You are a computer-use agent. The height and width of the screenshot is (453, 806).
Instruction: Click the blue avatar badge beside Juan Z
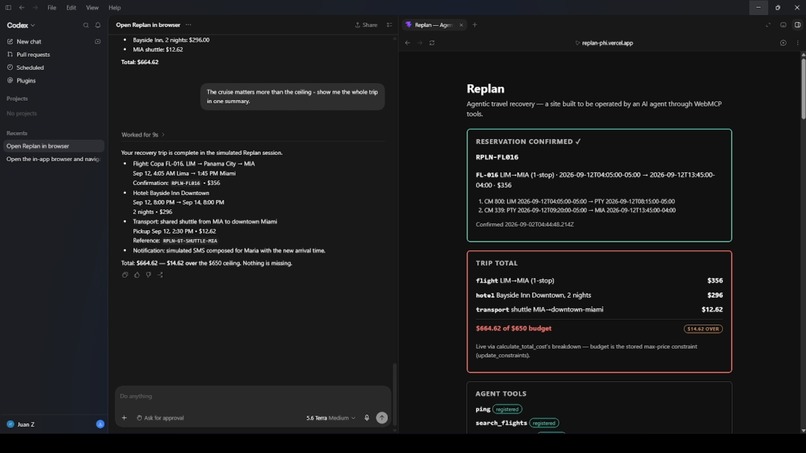[x=100, y=424]
